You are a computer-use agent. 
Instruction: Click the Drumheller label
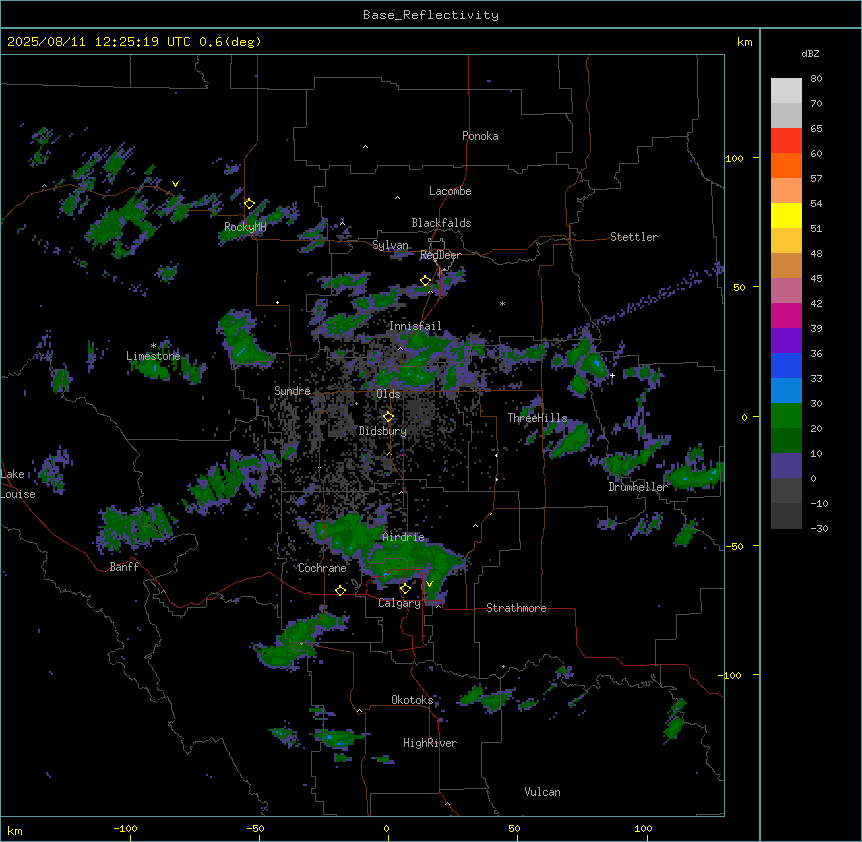638,487
